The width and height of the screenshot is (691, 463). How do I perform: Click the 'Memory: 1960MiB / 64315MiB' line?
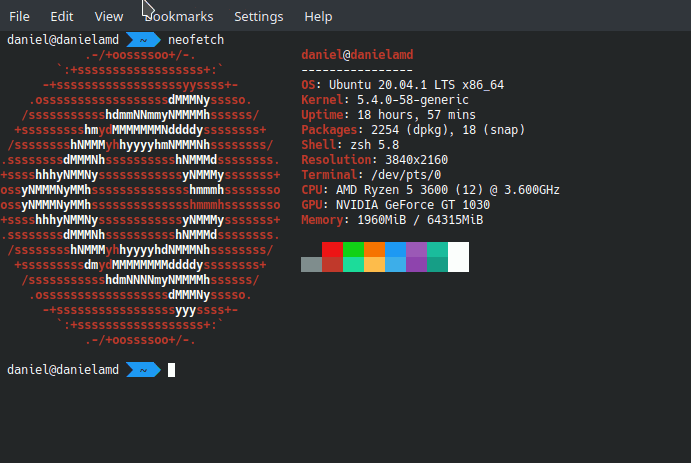392,219
